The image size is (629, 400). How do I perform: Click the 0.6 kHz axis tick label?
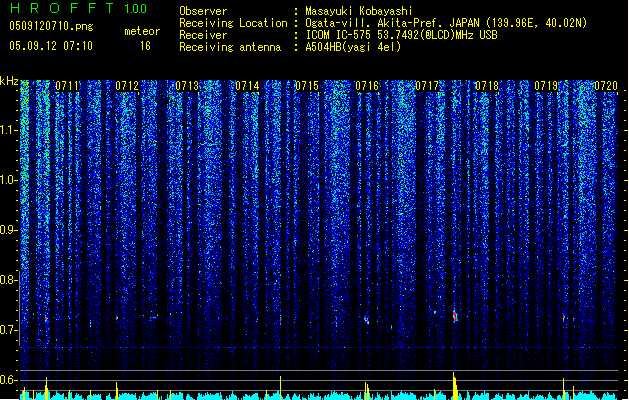[9, 380]
